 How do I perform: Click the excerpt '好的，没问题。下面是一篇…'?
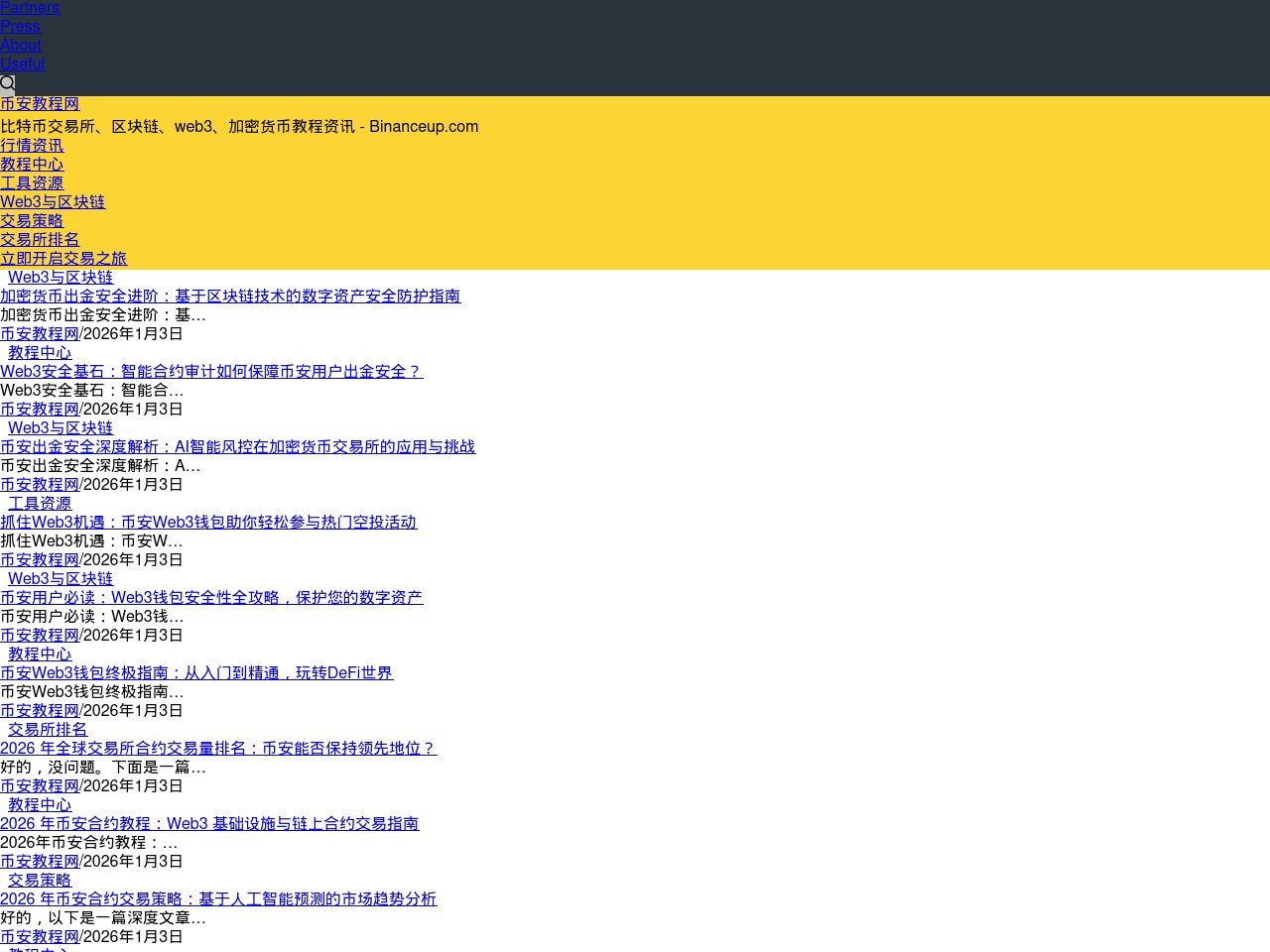[103, 768]
